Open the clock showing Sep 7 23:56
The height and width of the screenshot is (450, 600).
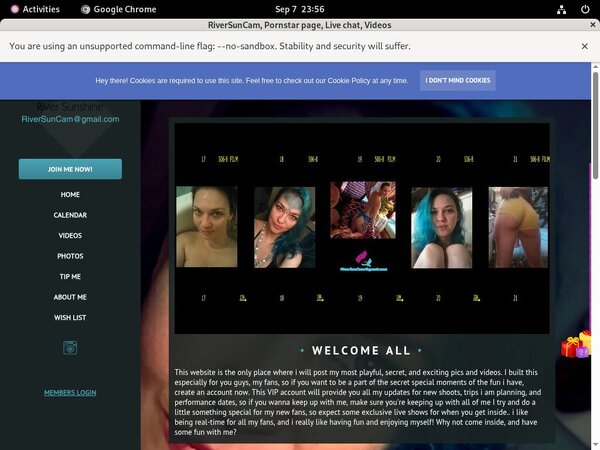pos(299,9)
